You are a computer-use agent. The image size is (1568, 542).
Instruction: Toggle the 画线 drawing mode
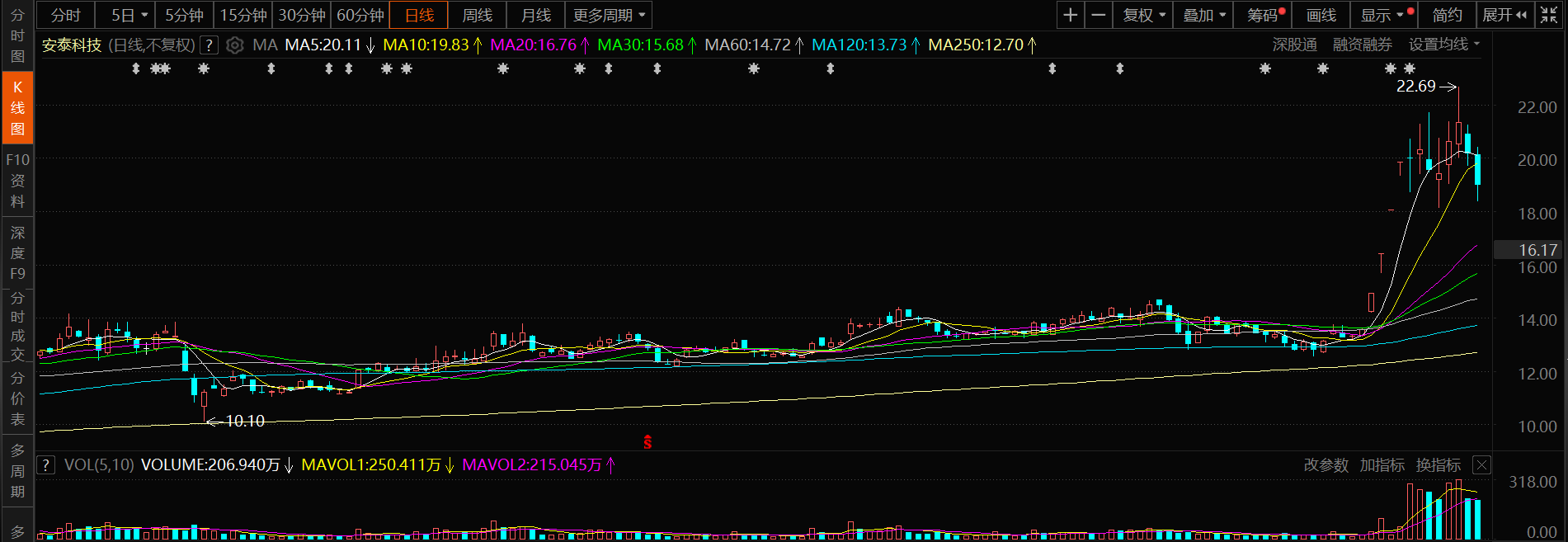[x=1321, y=15]
